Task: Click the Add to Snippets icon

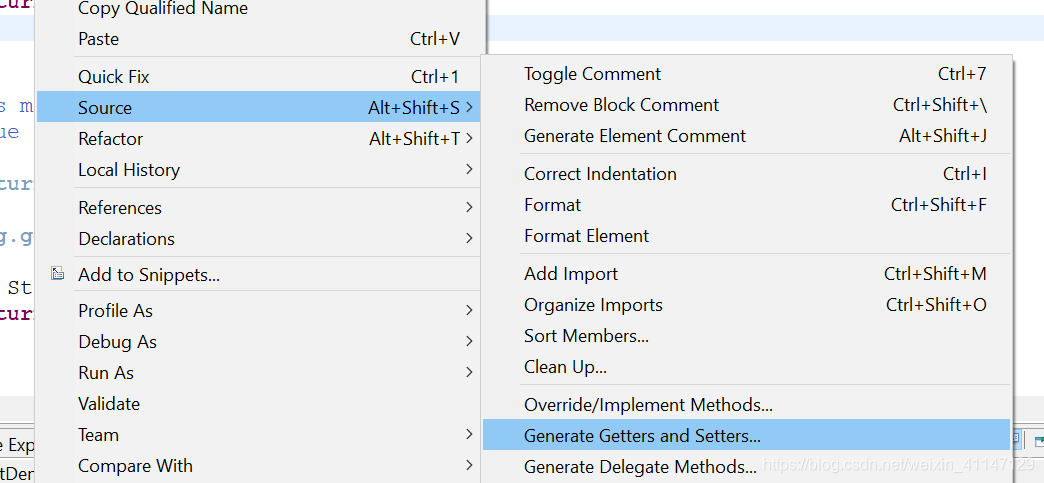Action: 58,274
